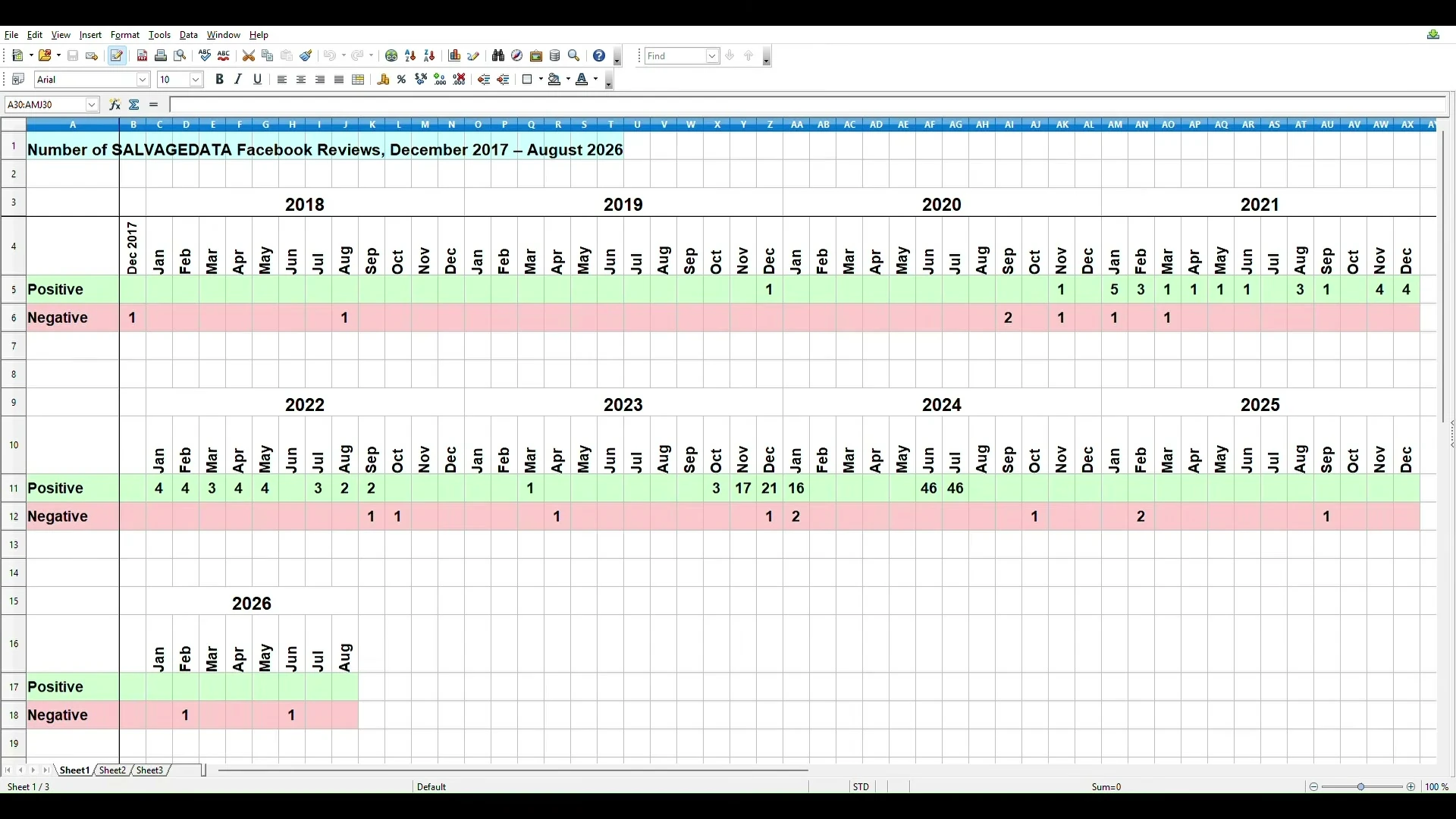Insert the Sum function

pos(134,105)
